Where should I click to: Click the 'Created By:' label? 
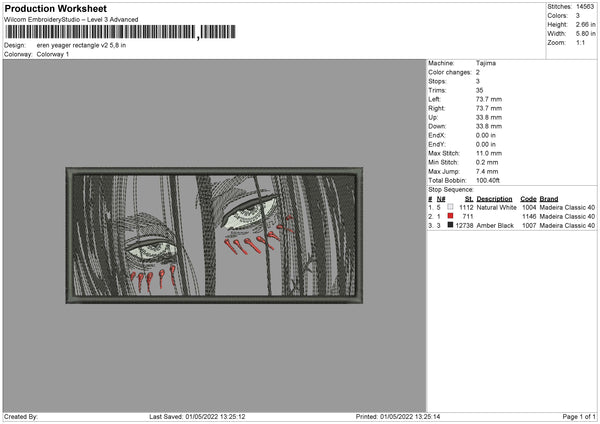click(x=21, y=416)
